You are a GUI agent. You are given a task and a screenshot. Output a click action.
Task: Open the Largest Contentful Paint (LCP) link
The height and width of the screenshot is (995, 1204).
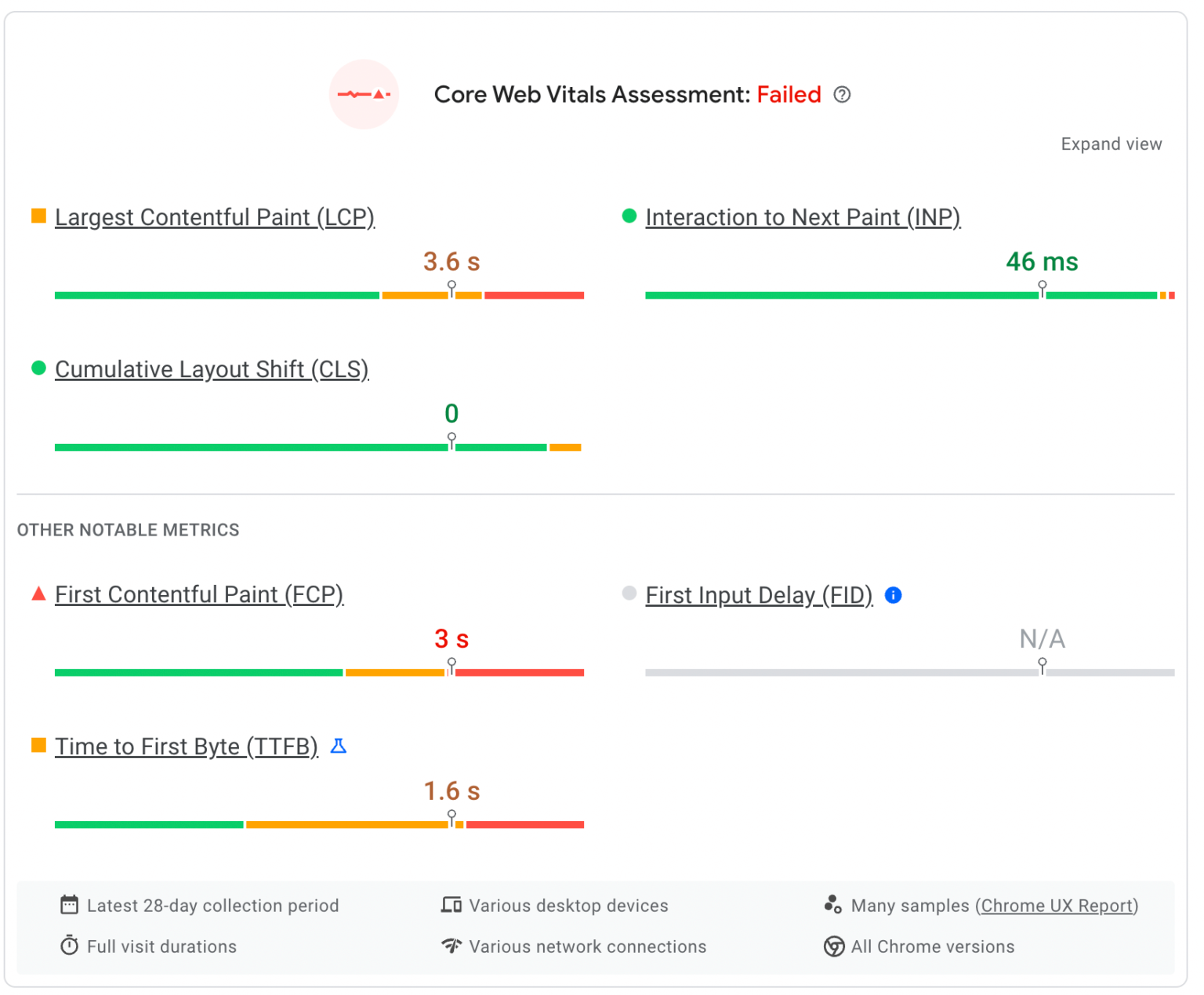point(215,217)
